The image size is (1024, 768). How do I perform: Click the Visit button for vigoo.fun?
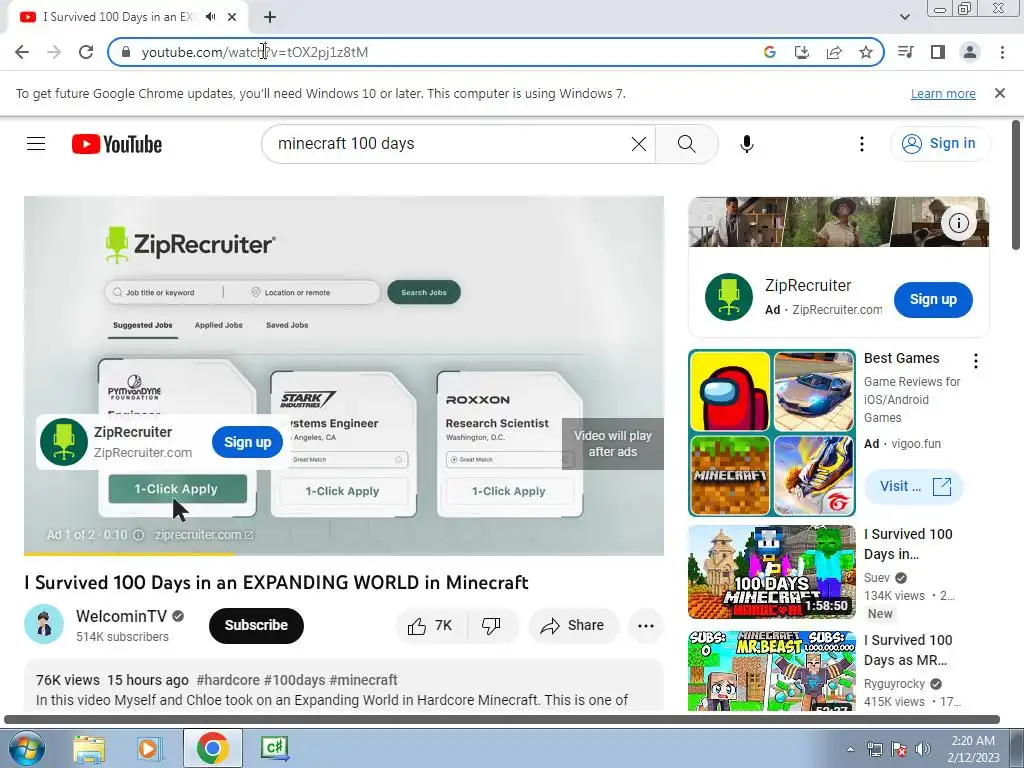coord(913,487)
